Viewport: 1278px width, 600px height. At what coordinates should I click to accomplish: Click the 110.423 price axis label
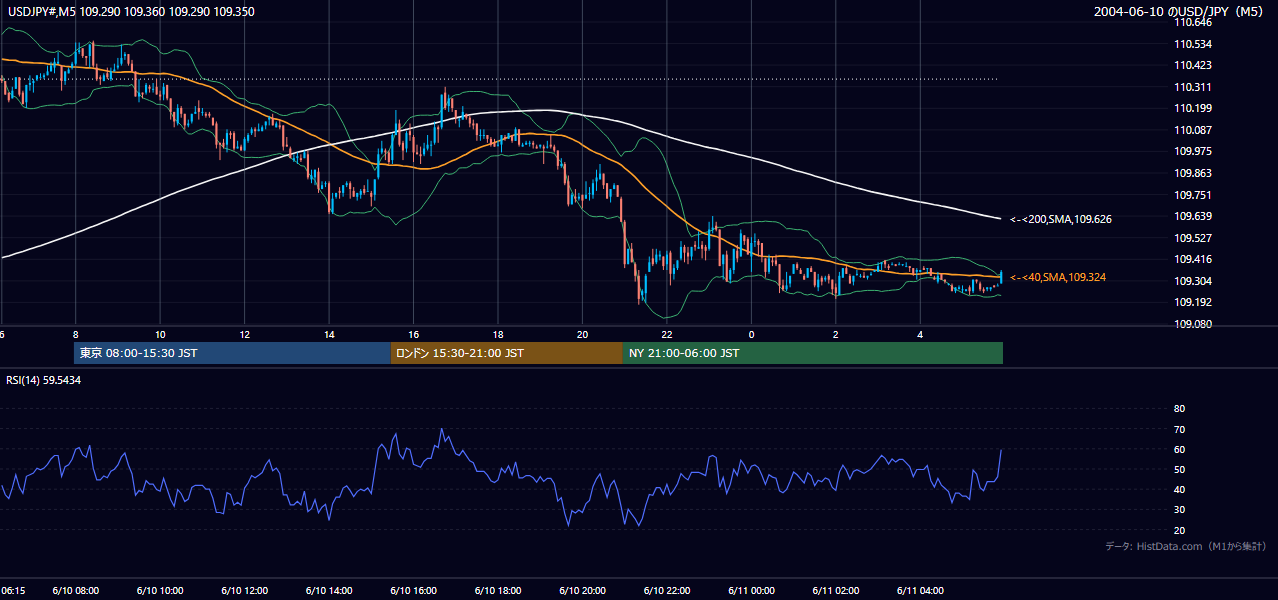click(1192, 65)
